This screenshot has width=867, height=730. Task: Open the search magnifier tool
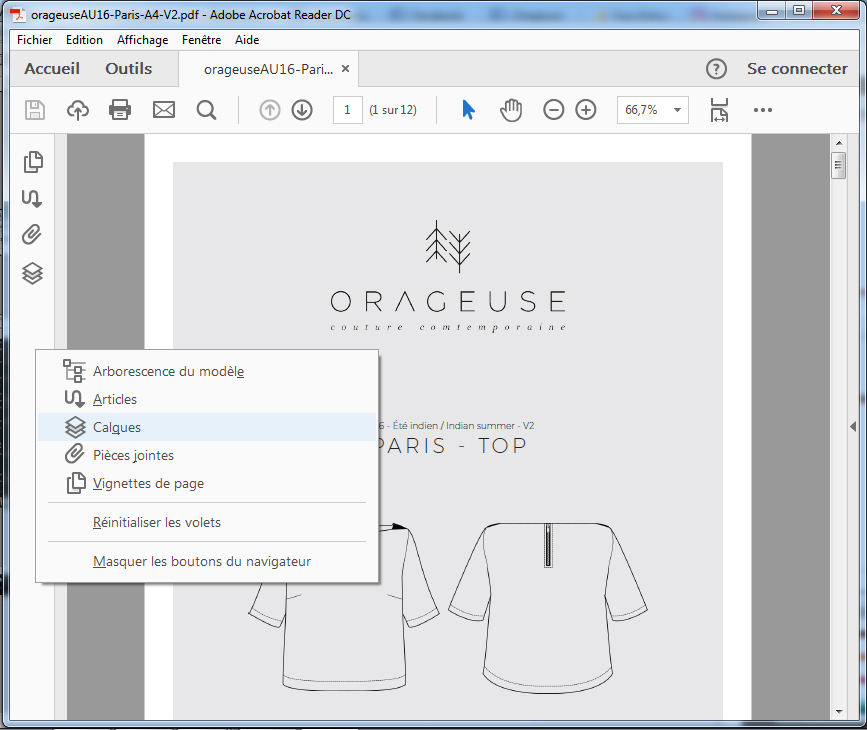click(206, 110)
